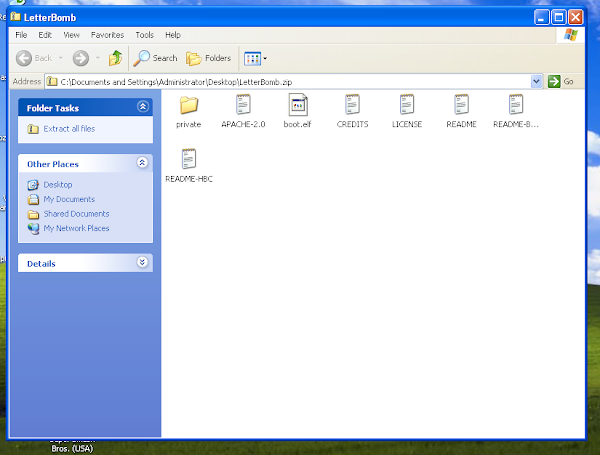Open the Back history dropdown arrow
This screenshot has height=455, width=600.
click(x=60, y=58)
